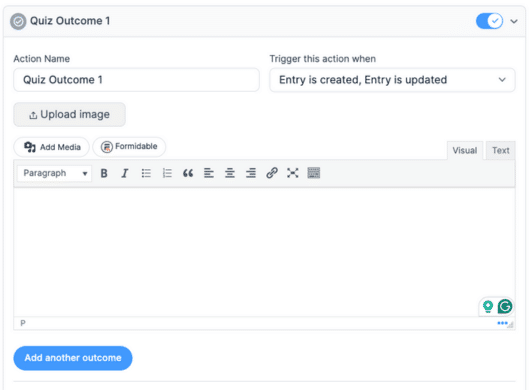Align text center
Viewport: 530px width, 390px height.
[230, 173]
